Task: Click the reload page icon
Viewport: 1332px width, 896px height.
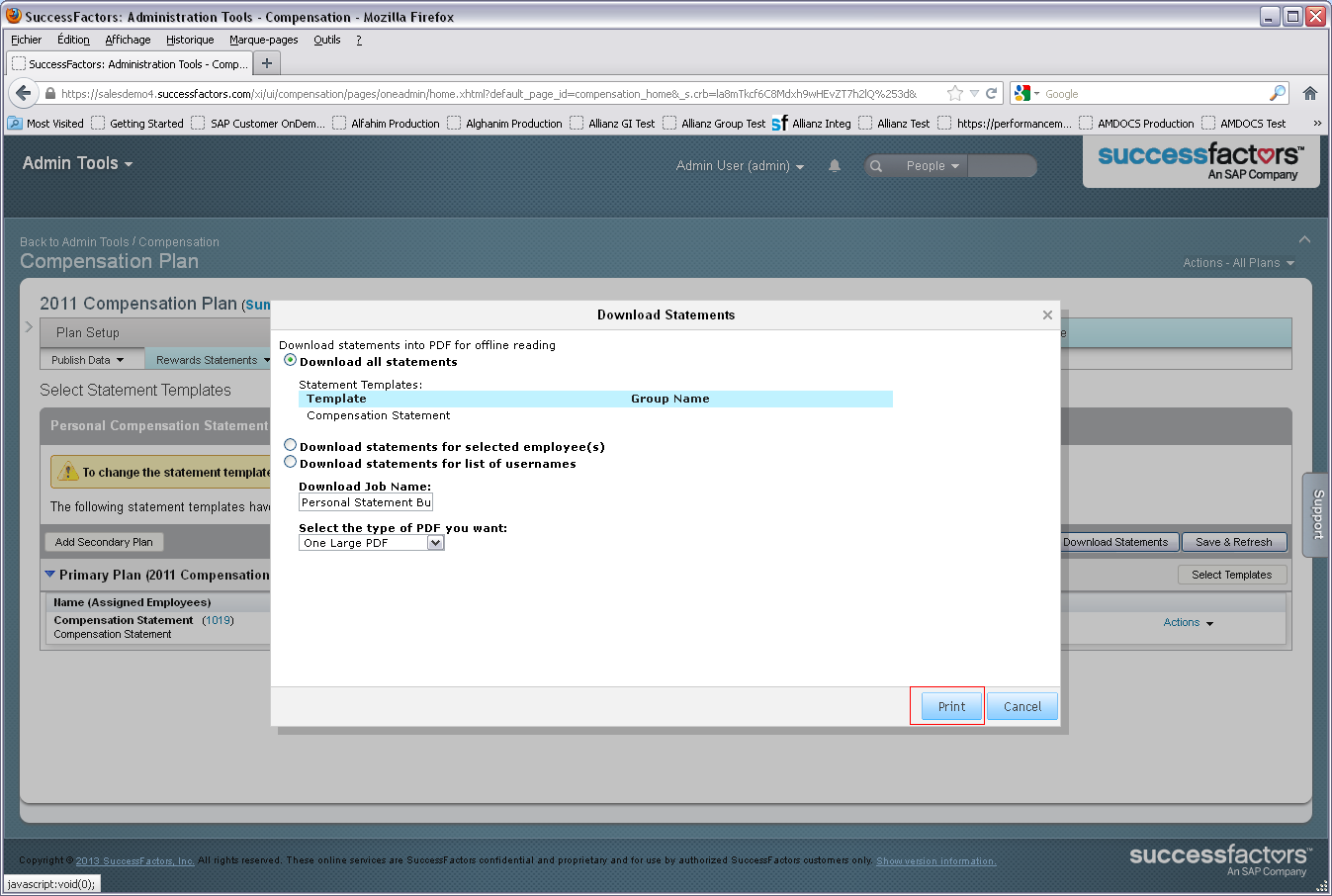Action: [991, 93]
